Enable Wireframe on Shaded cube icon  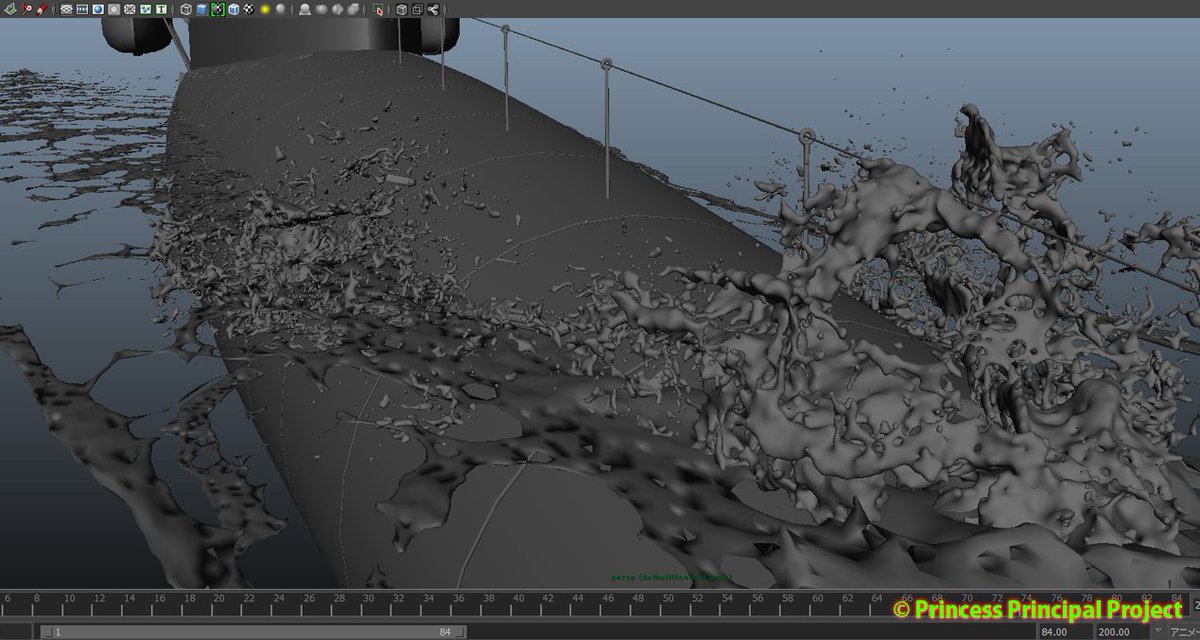click(234, 9)
